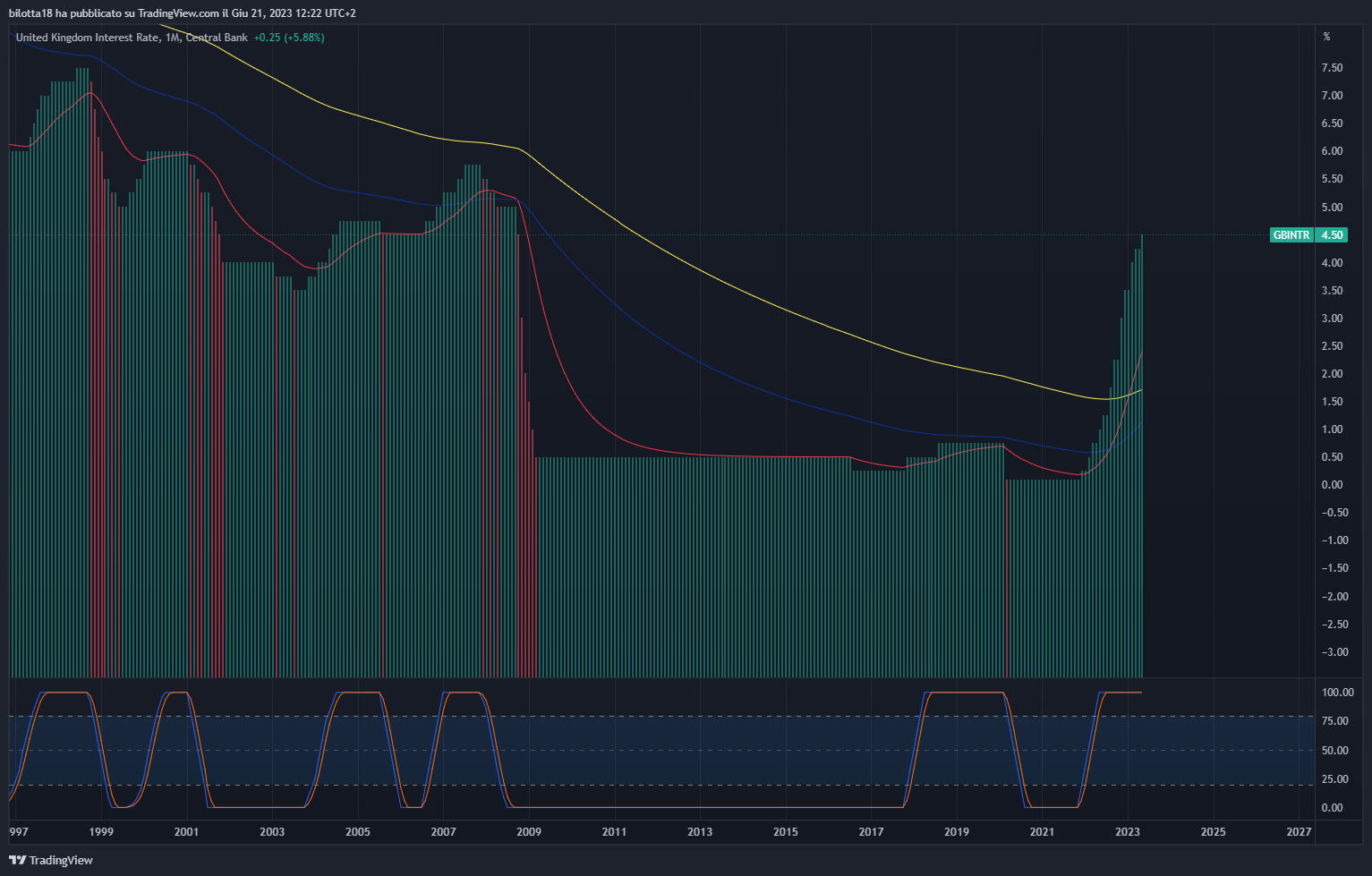Click the 2021 label on time axis
This screenshot has height=876, width=1372.
click(x=1042, y=832)
